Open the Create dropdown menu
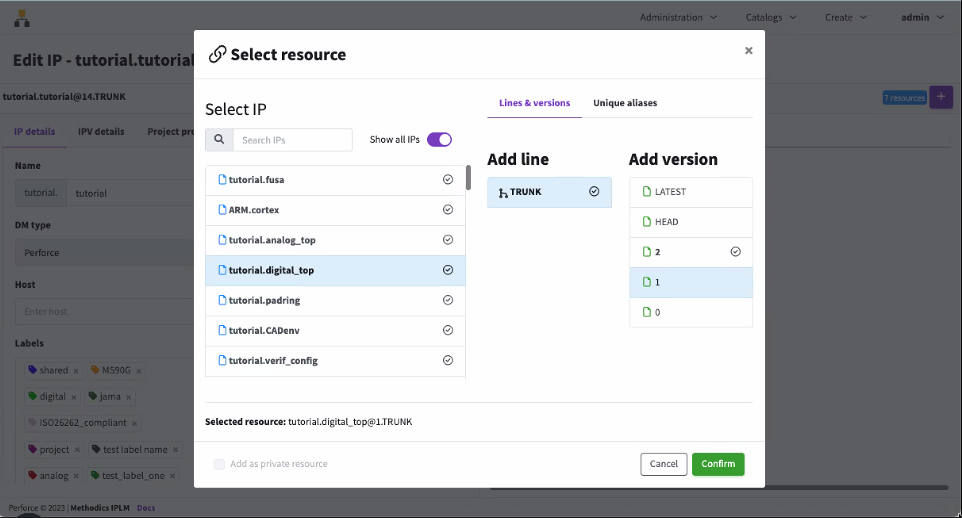 click(x=845, y=17)
